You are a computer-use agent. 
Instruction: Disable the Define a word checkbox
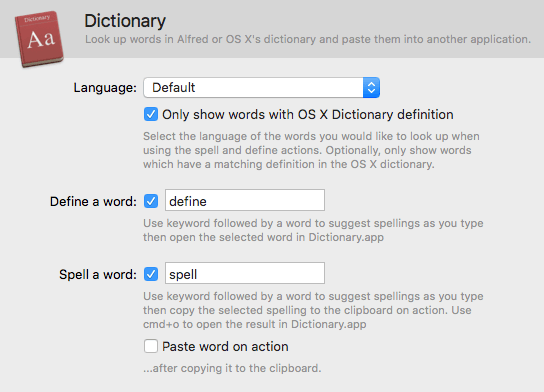[x=151, y=201]
